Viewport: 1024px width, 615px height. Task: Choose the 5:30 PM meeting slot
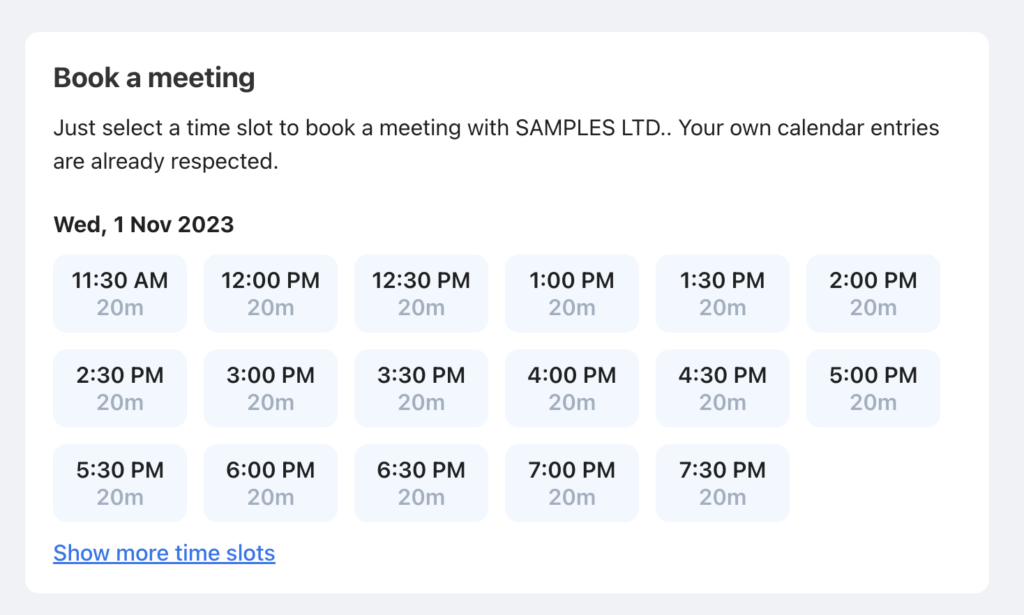pyautogui.click(x=120, y=483)
